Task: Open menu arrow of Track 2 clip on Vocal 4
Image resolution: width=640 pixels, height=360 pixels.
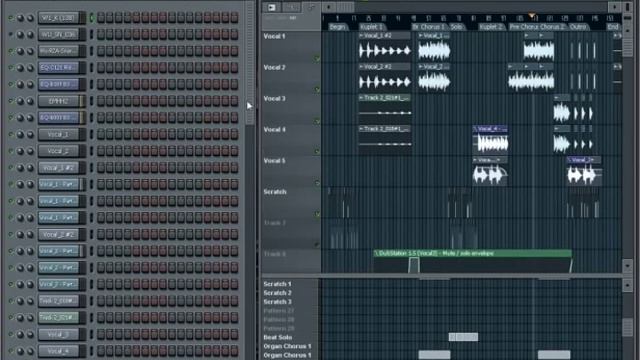Action: point(362,129)
